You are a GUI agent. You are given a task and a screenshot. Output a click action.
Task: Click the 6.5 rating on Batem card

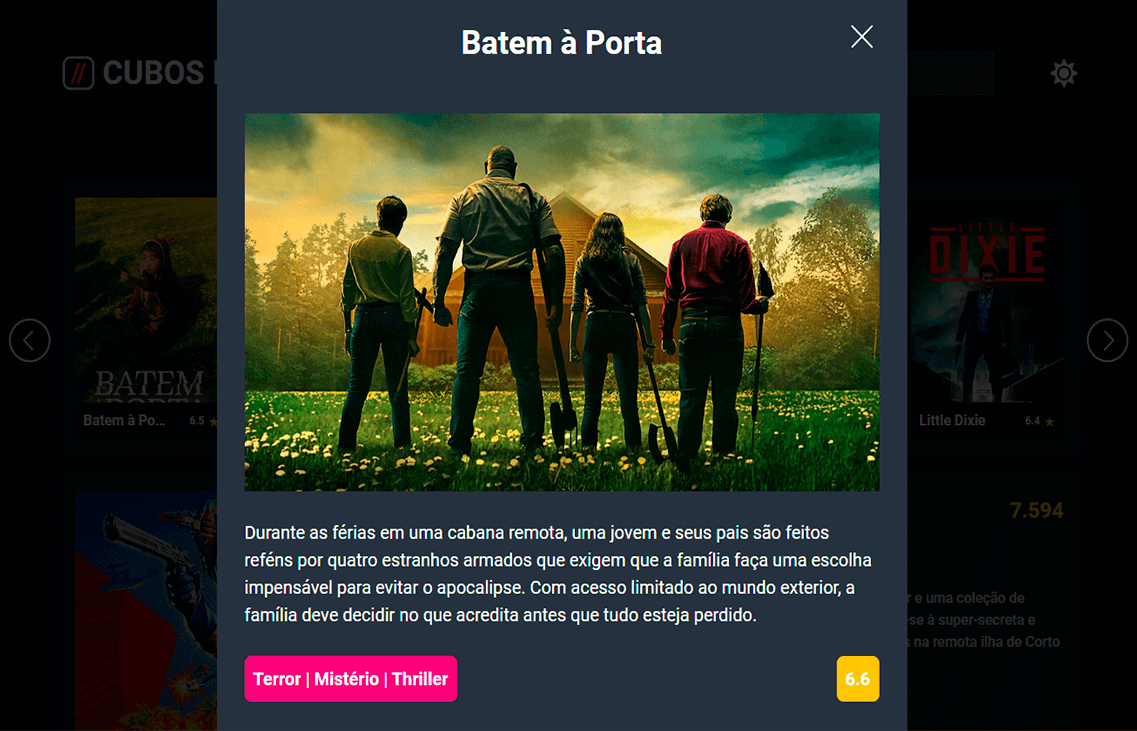(197, 421)
